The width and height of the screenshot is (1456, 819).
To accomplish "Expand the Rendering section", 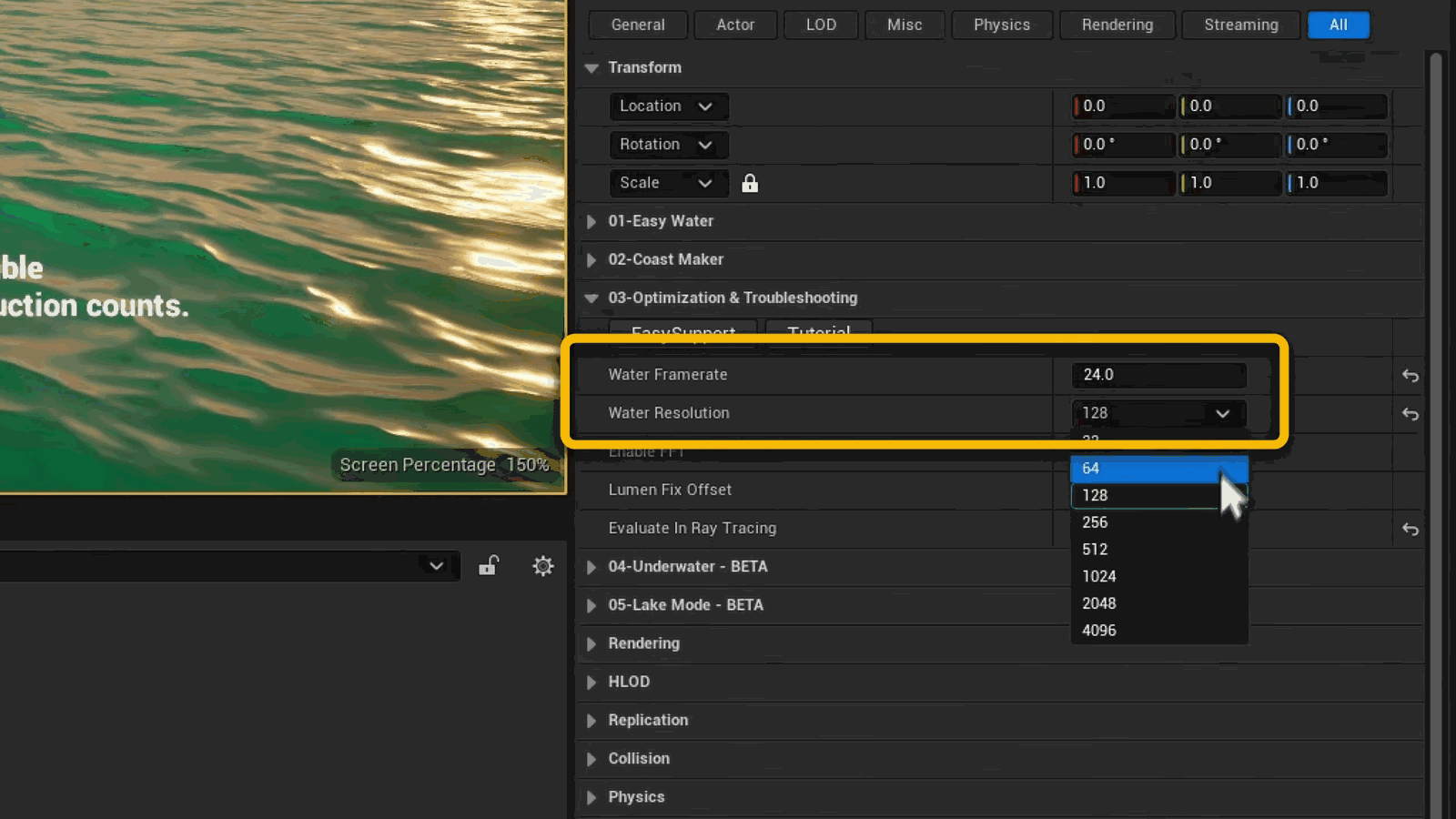I will (591, 643).
